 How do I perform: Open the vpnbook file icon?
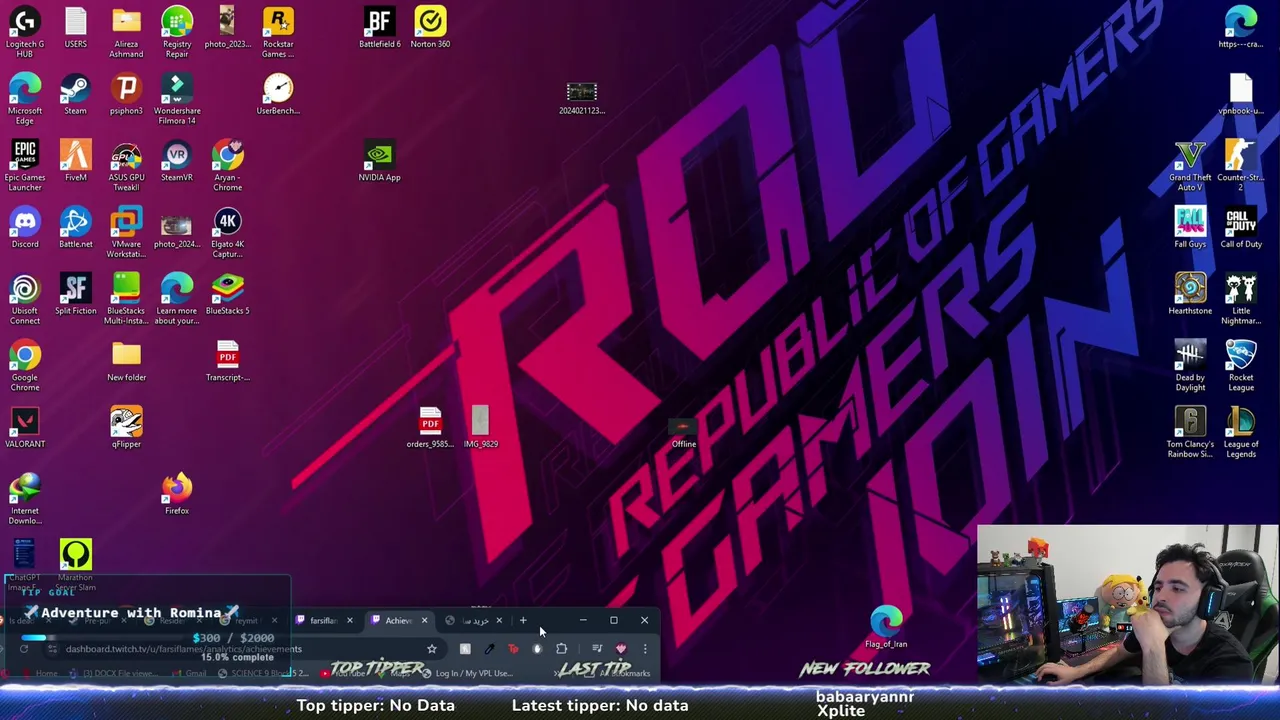click(x=1241, y=95)
